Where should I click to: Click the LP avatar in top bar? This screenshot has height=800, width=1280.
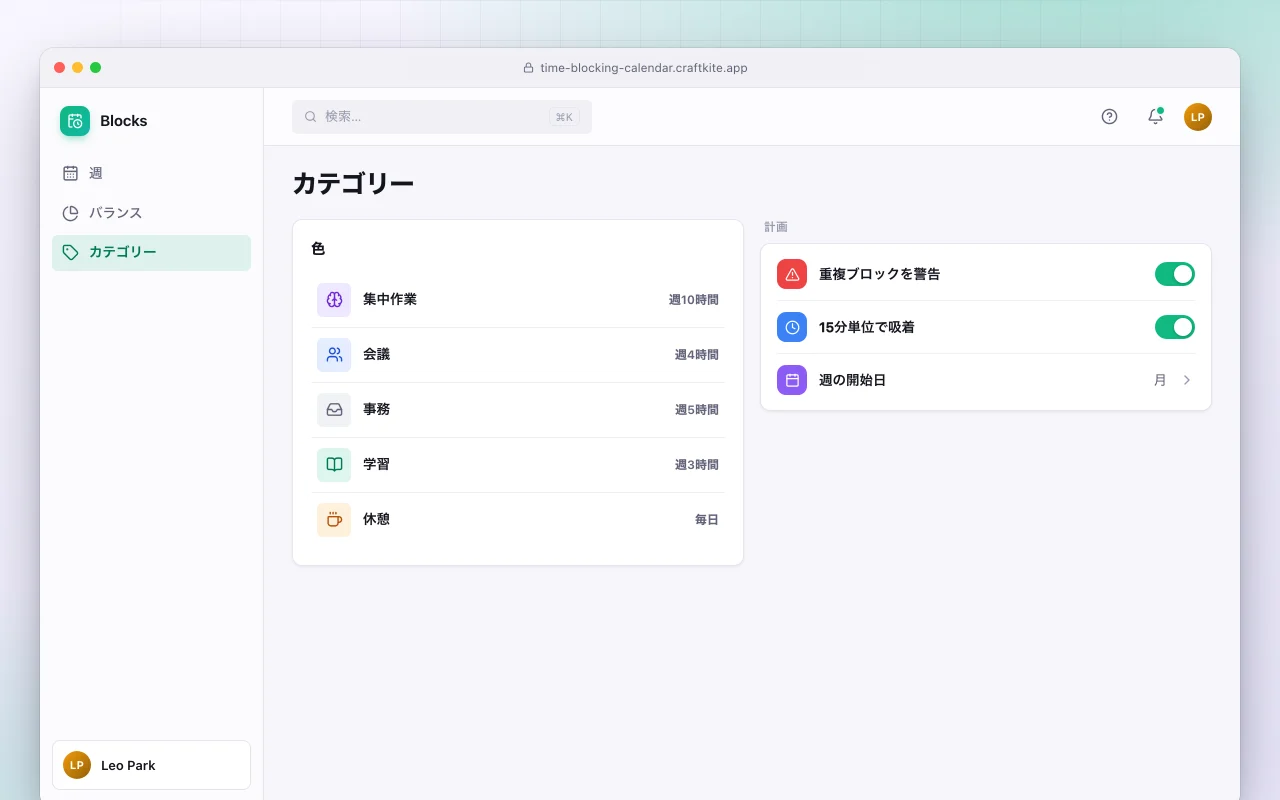coord(1198,117)
